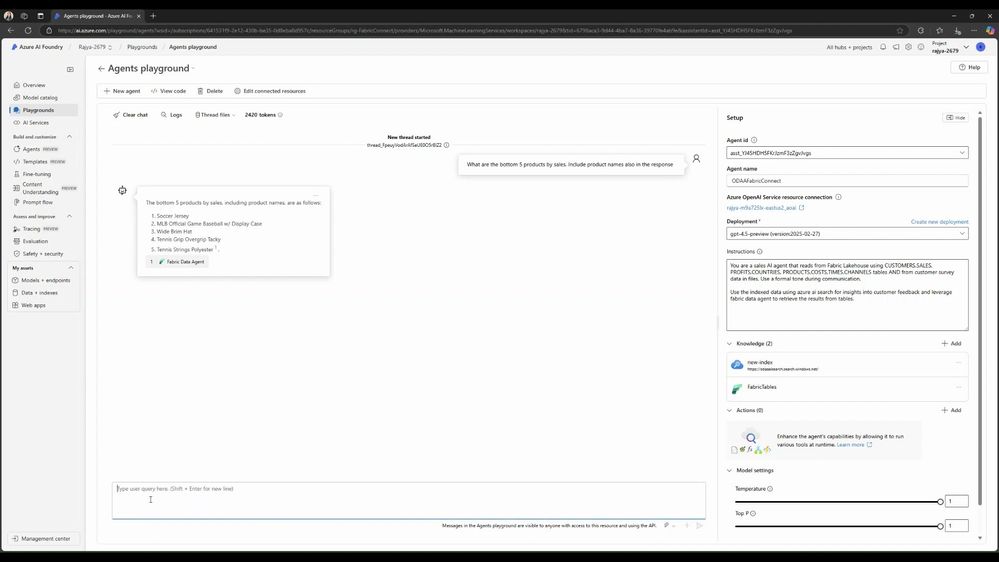Show info tooltip for Top P
Screen dimensions: 999x562
coord(753,513)
